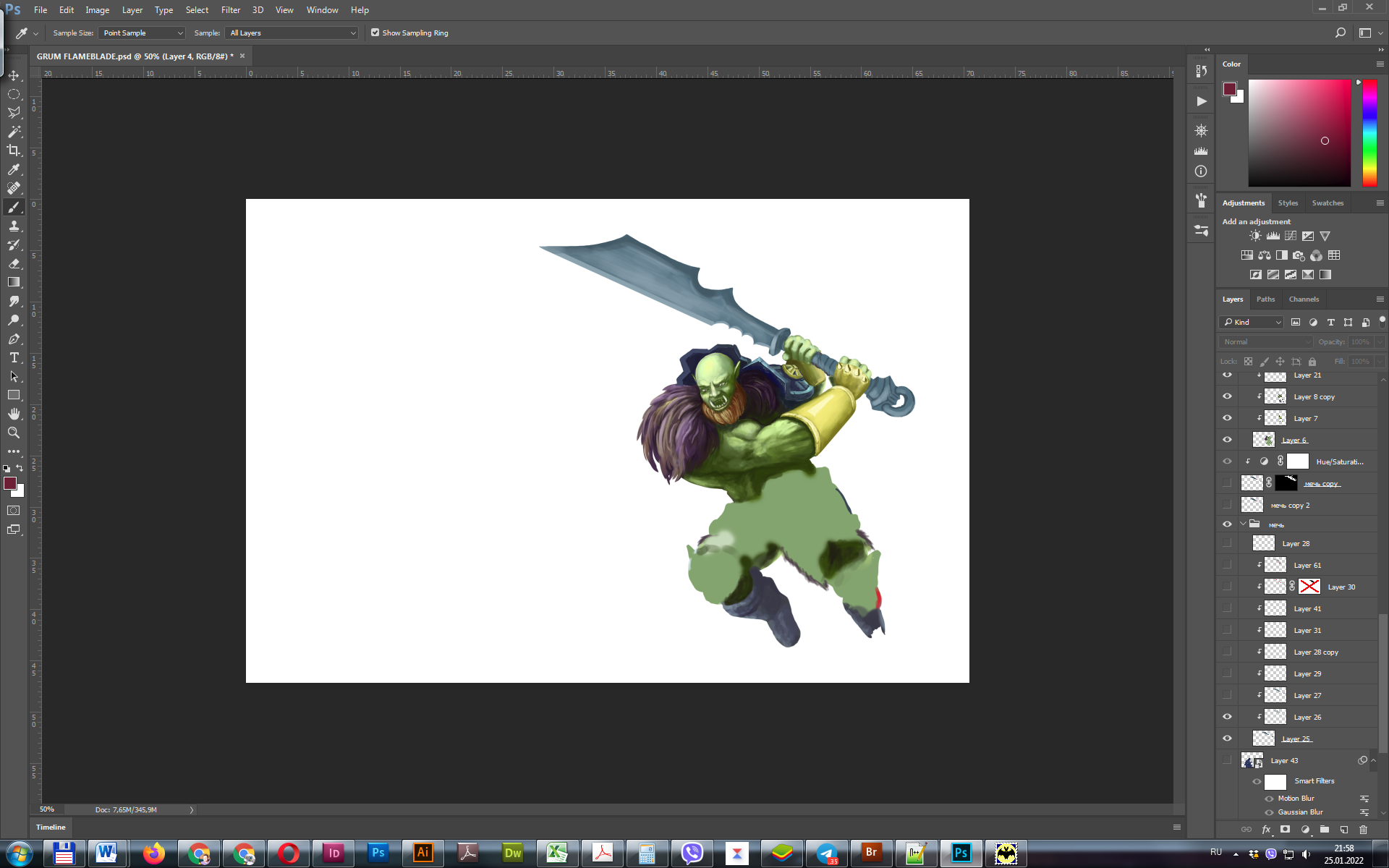Select the Rectangle shape tool
This screenshot has width=1389, height=868.
point(14,395)
